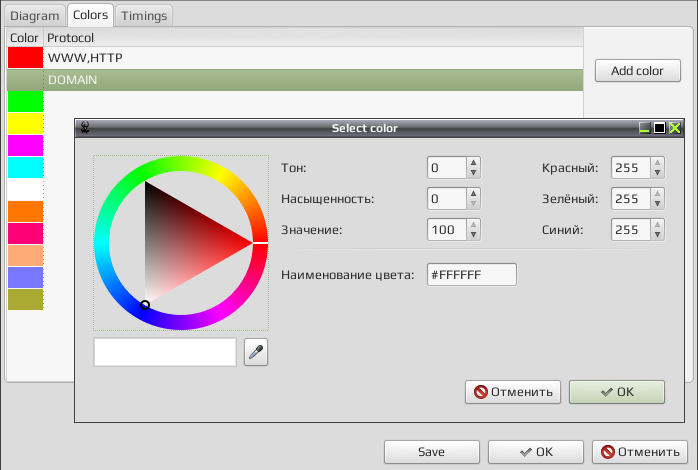Maximize the Select color dialog
698x470 pixels.
tap(659, 128)
